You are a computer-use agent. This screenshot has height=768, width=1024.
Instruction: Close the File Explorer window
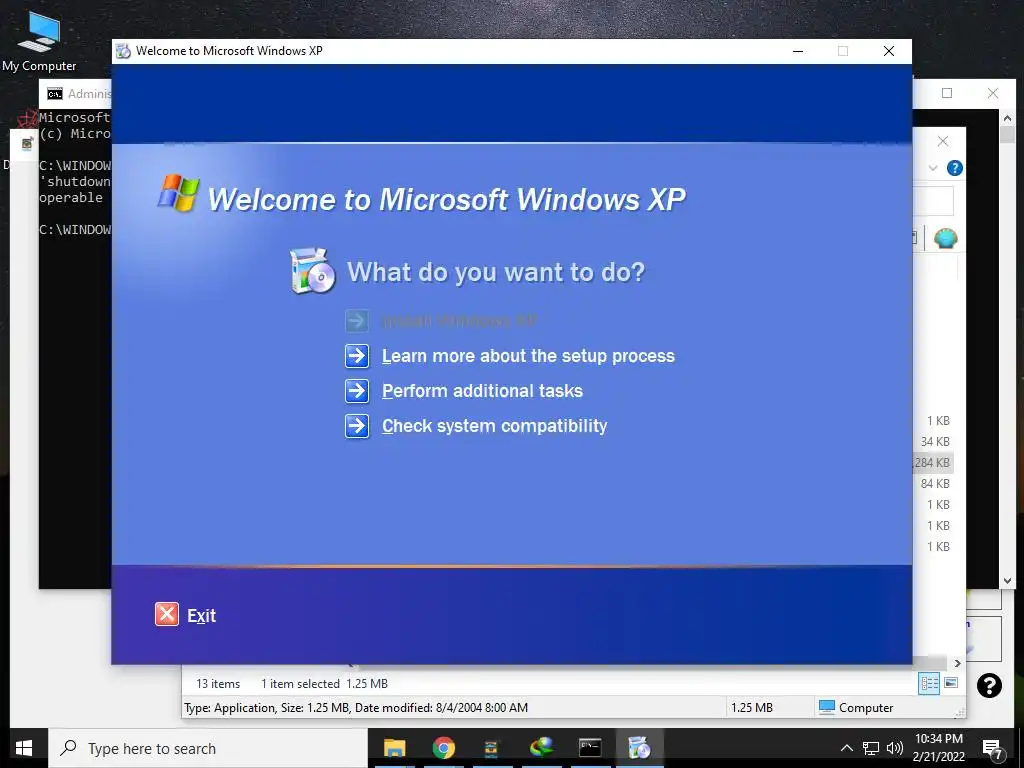pos(942,141)
